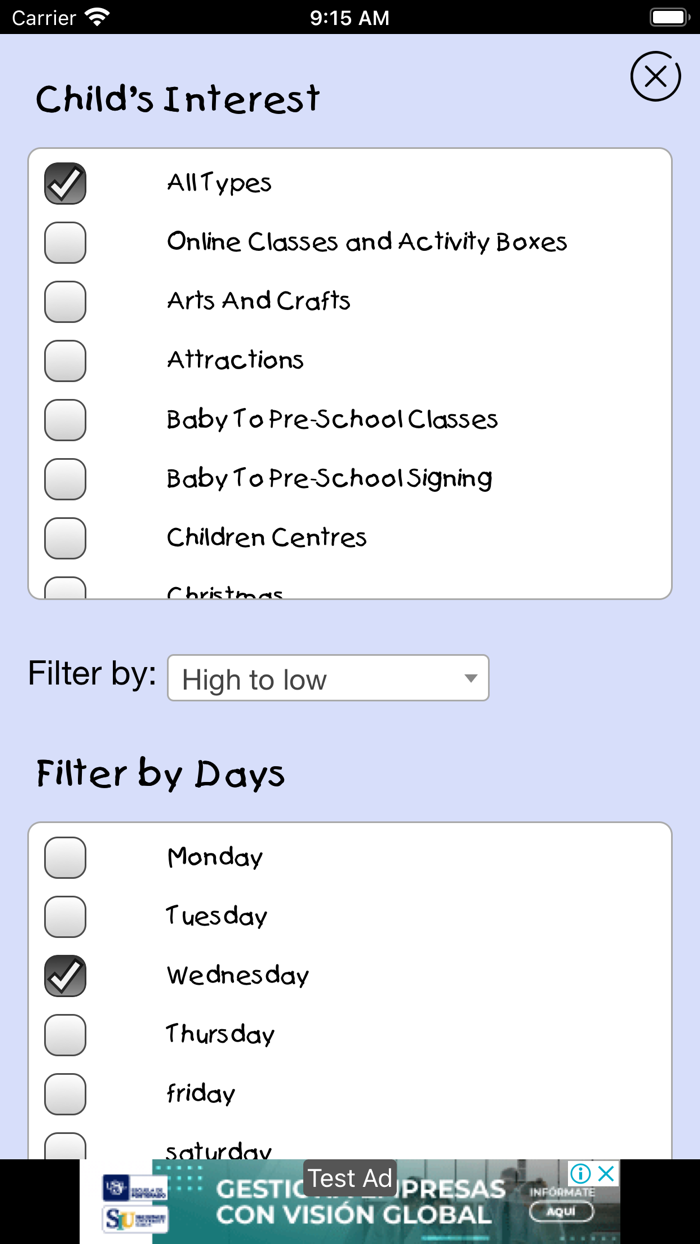This screenshot has width=700, height=1244.
Task: Uncheck the All Types checkbox
Action: 64,183
